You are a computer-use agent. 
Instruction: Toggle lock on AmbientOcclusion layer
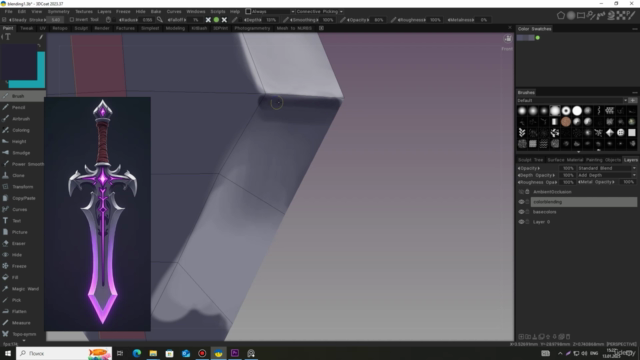point(527,192)
